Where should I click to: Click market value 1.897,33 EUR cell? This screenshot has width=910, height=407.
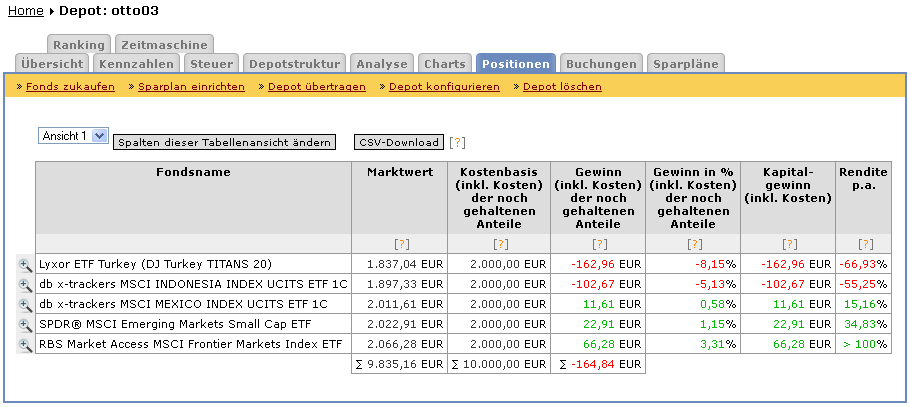pyautogui.click(x=399, y=284)
